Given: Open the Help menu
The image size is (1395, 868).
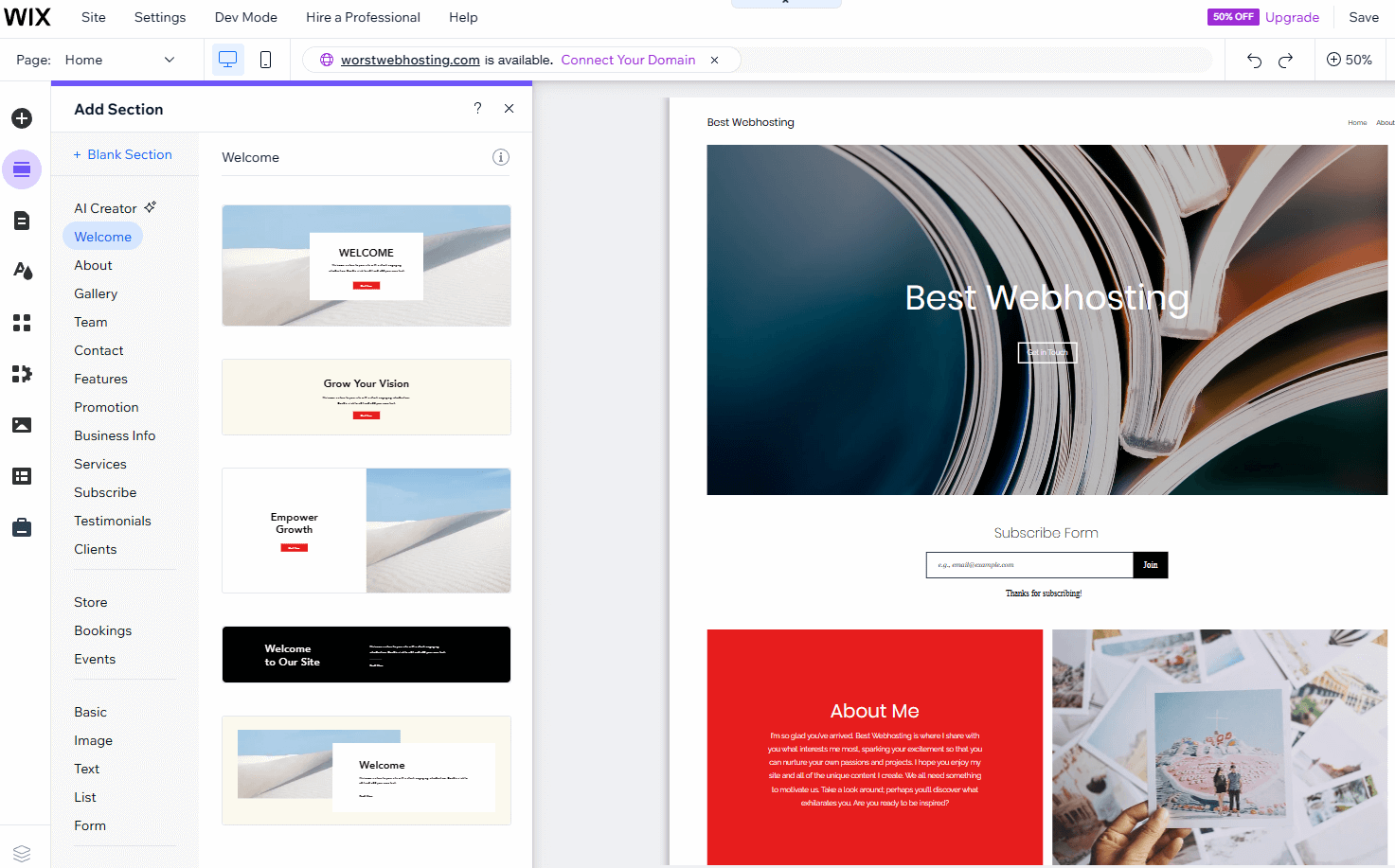Looking at the screenshot, I should click(x=463, y=17).
